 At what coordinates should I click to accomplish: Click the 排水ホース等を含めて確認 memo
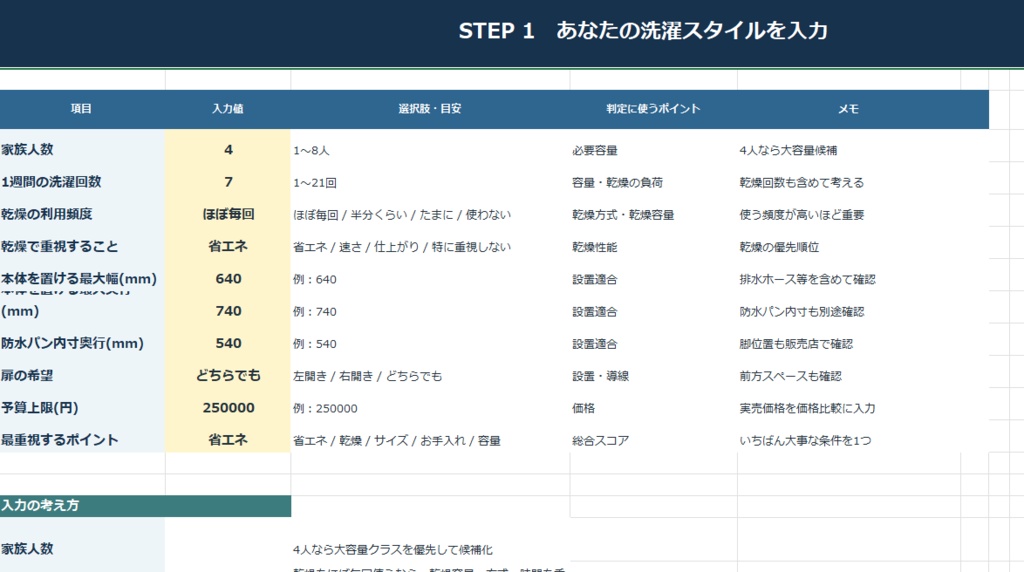(x=808, y=279)
